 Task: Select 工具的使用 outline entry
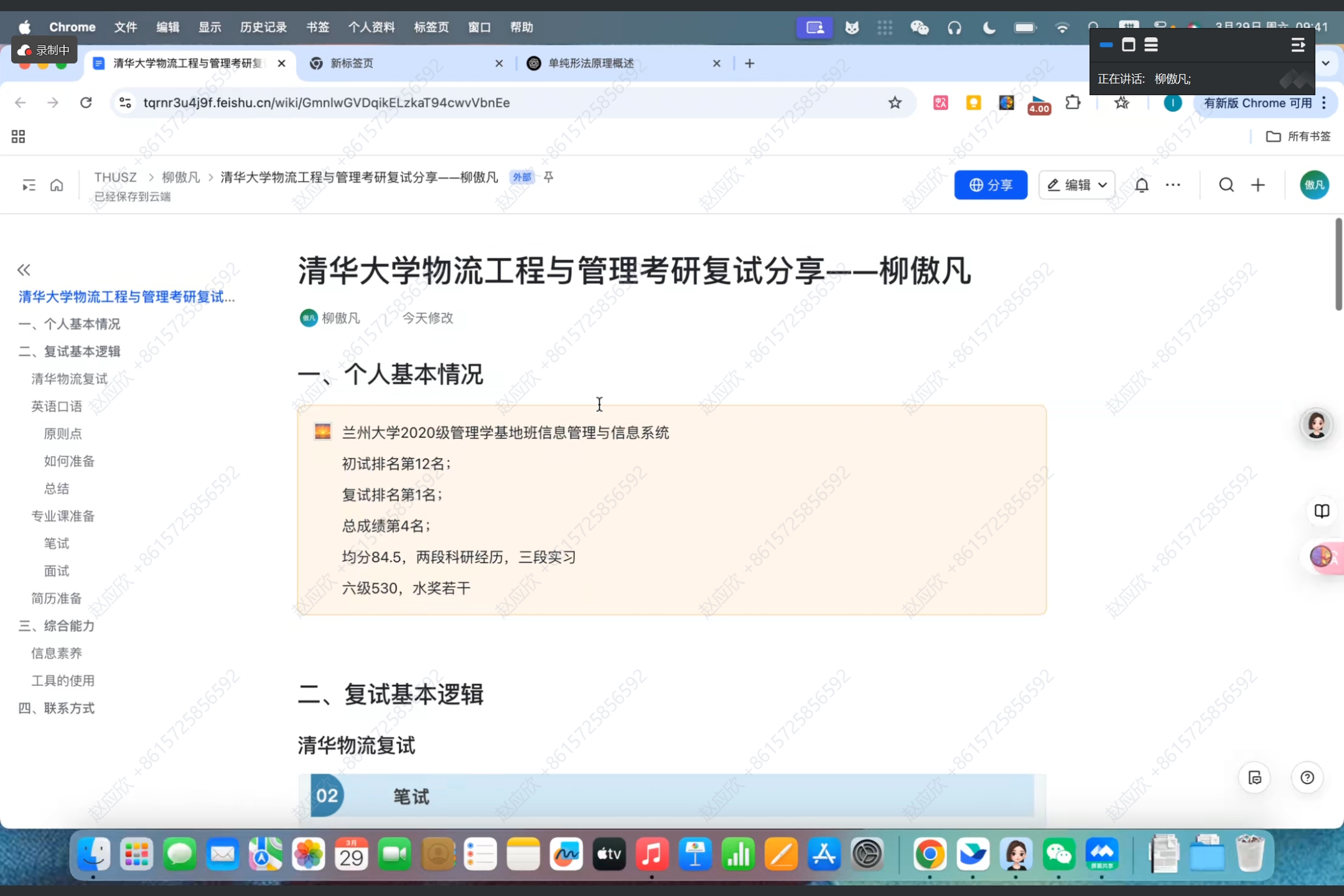[63, 680]
